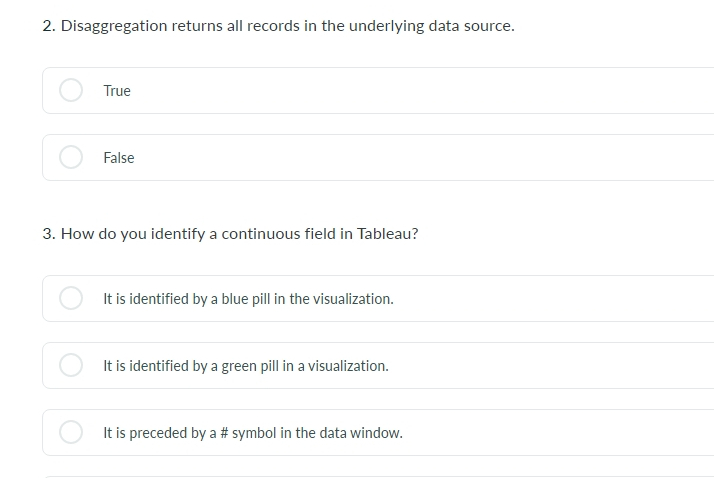The width and height of the screenshot is (714, 478).
Task: Click the "green pill in a visualization" sentence
Action: point(246,366)
